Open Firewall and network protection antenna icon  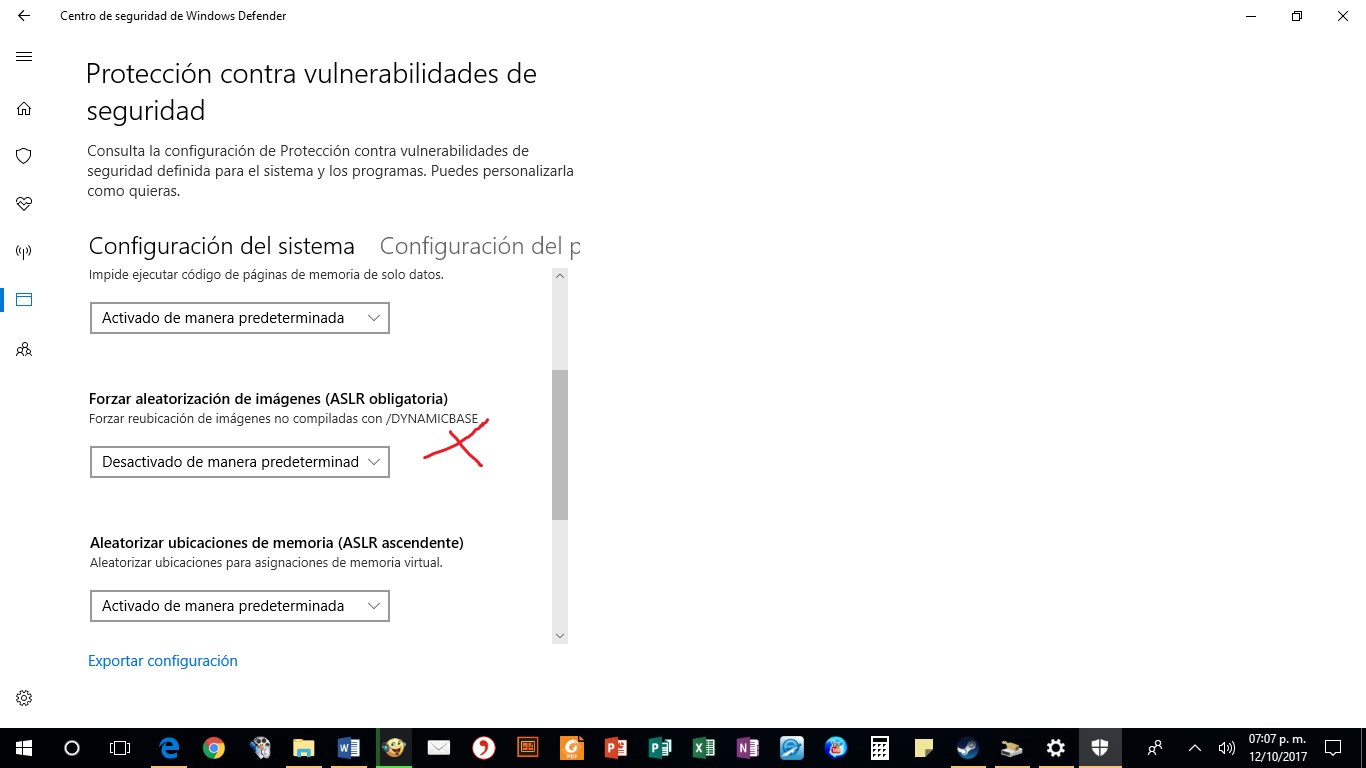(x=24, y=252)
